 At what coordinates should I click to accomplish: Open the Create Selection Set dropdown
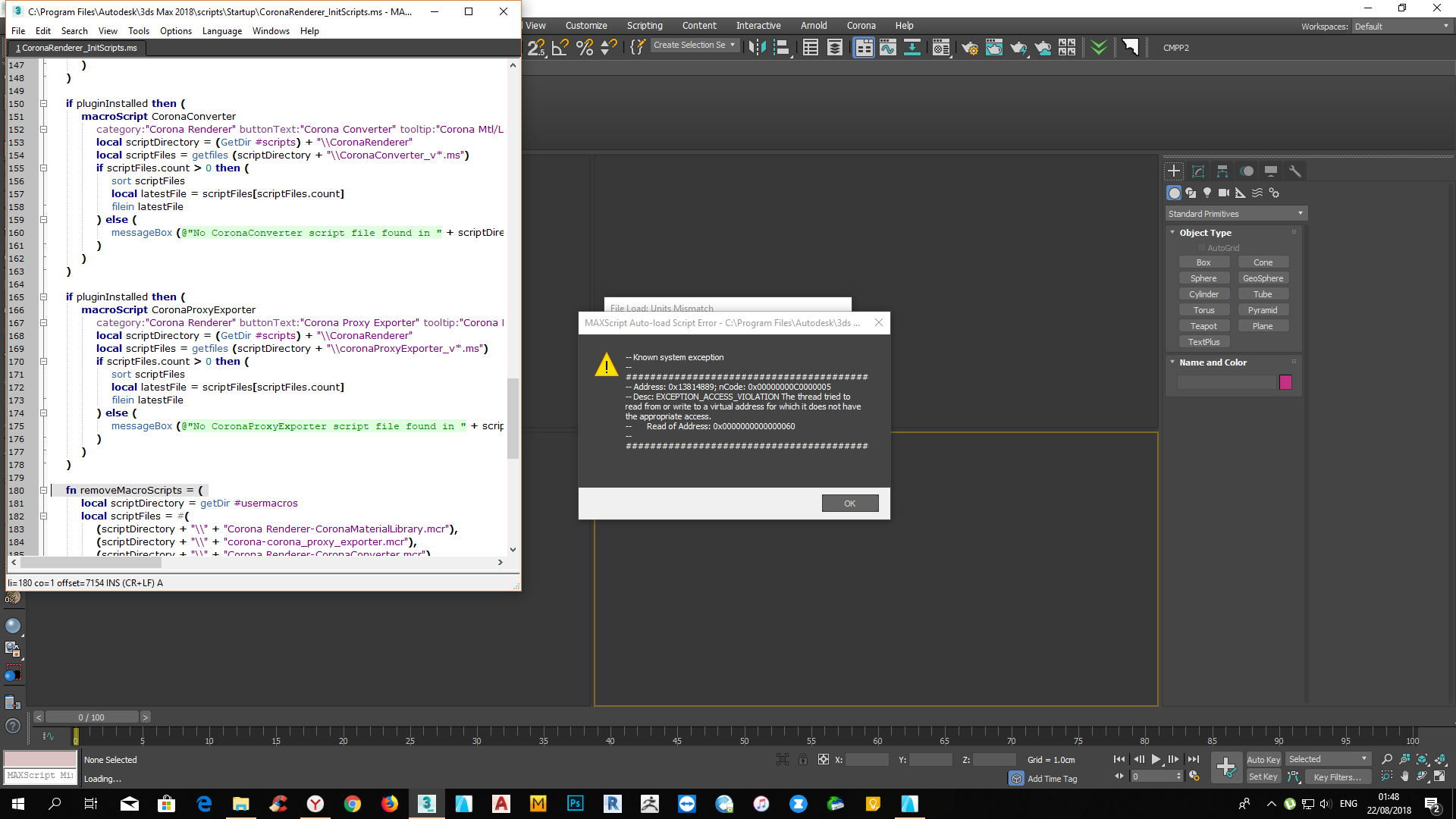(695, 45)
